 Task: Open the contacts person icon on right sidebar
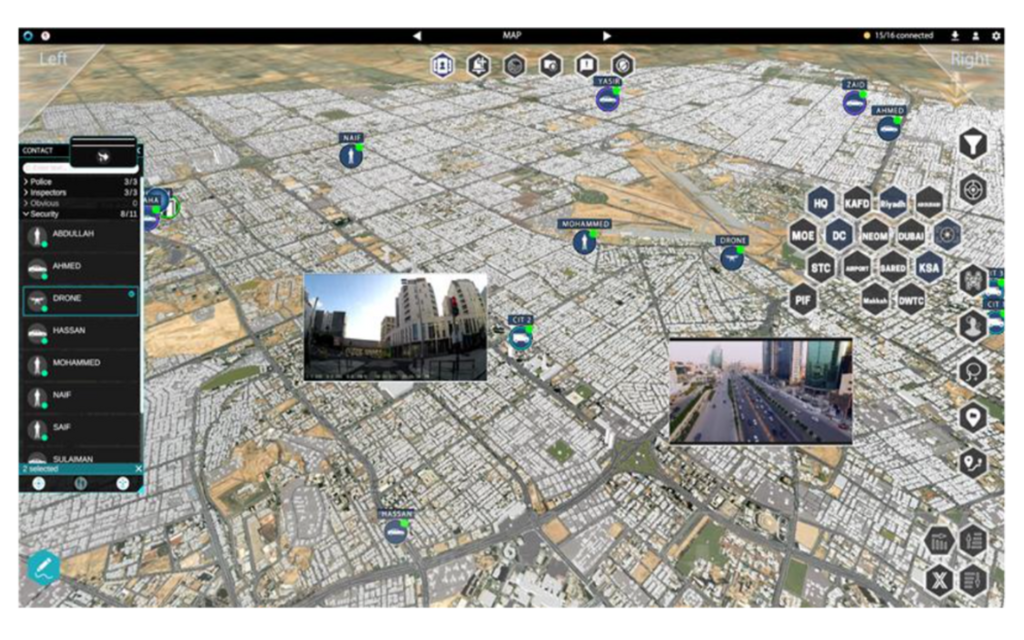click(x=973, y=325)
